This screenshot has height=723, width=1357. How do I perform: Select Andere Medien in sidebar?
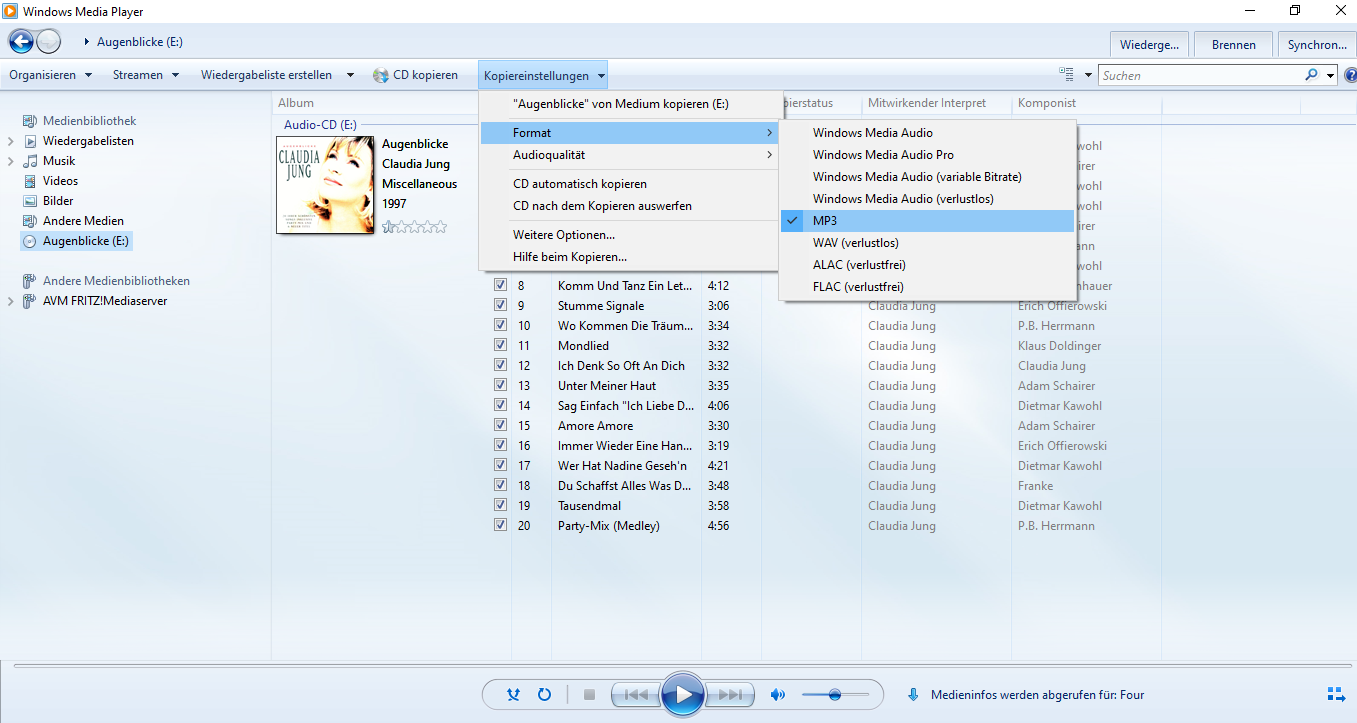[83, 221]
